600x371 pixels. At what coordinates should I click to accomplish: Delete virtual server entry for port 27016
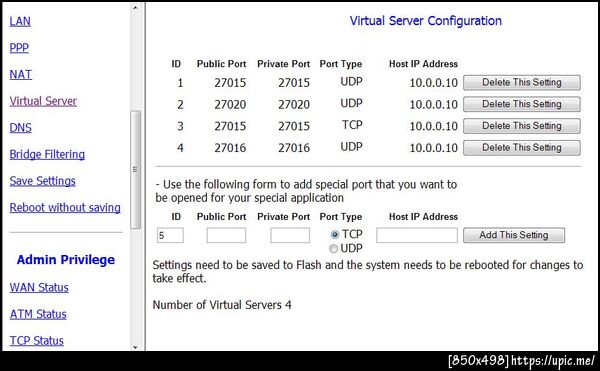tap(522, 148)
